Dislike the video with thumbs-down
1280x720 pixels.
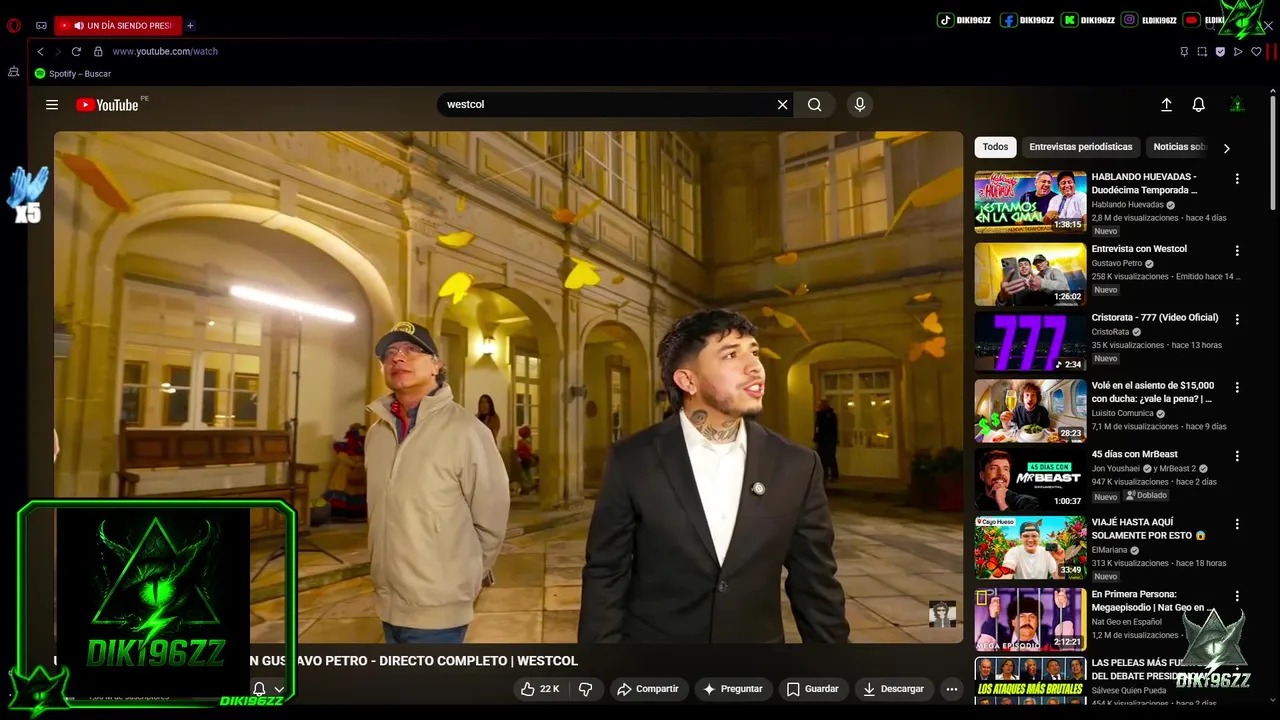(x=586, y=689)
